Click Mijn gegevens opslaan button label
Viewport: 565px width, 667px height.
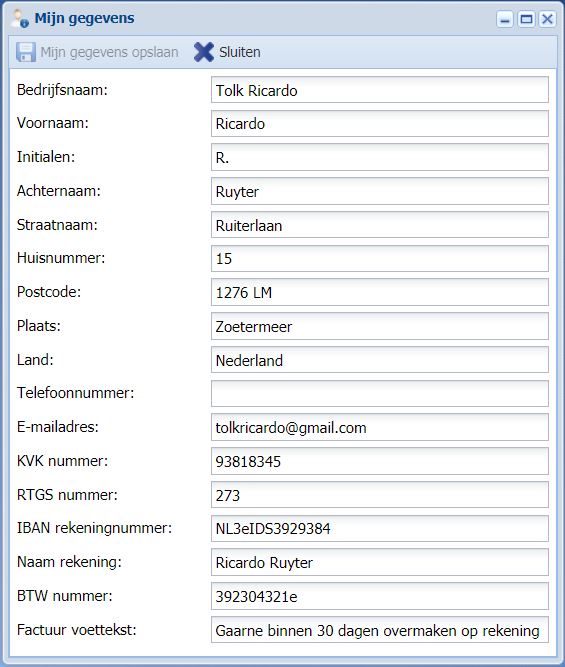[109, 52]
